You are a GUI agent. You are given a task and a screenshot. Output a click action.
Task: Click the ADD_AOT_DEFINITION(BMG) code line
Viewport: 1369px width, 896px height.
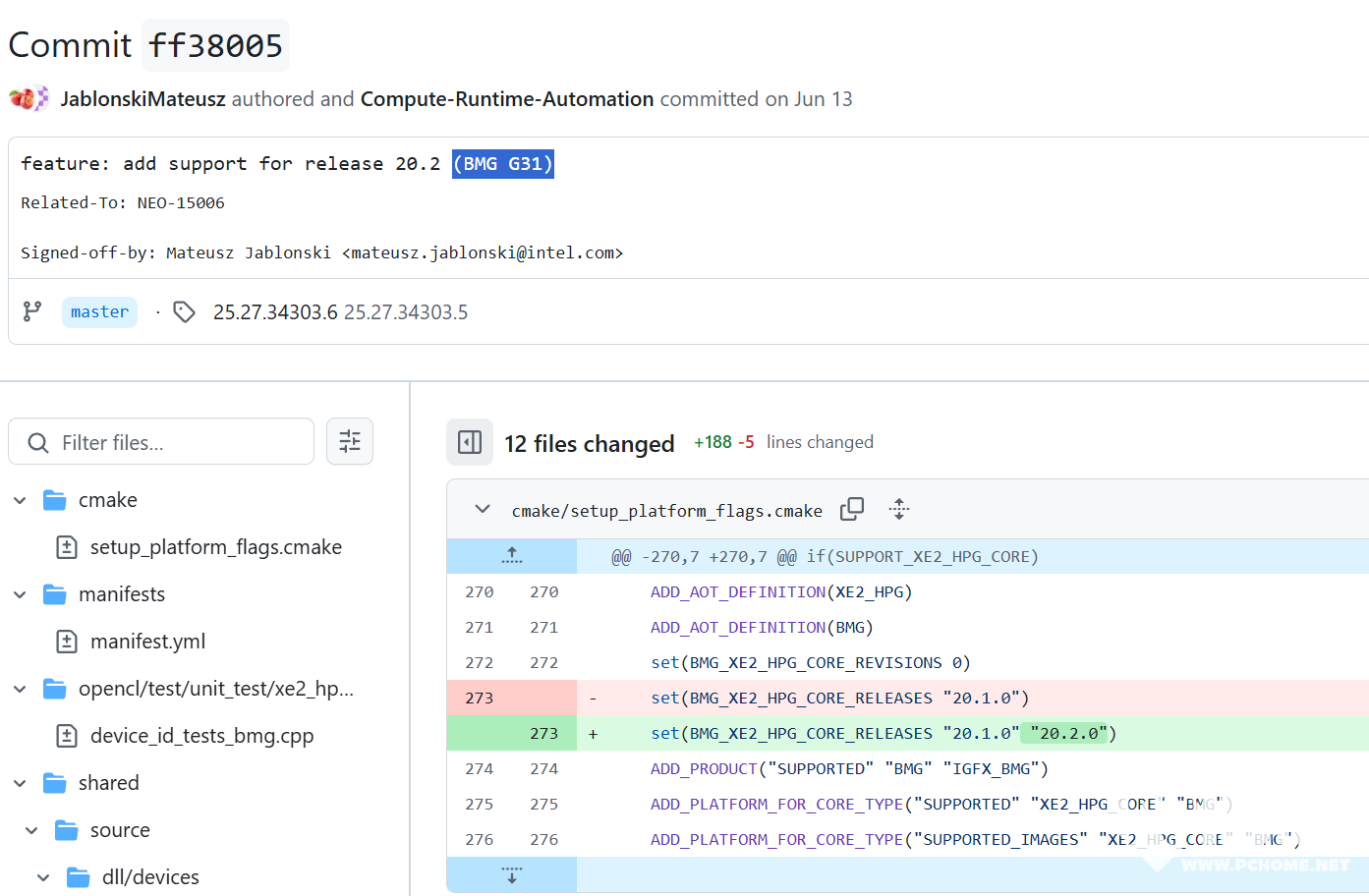pyautogui.click(x=762, y=628)
